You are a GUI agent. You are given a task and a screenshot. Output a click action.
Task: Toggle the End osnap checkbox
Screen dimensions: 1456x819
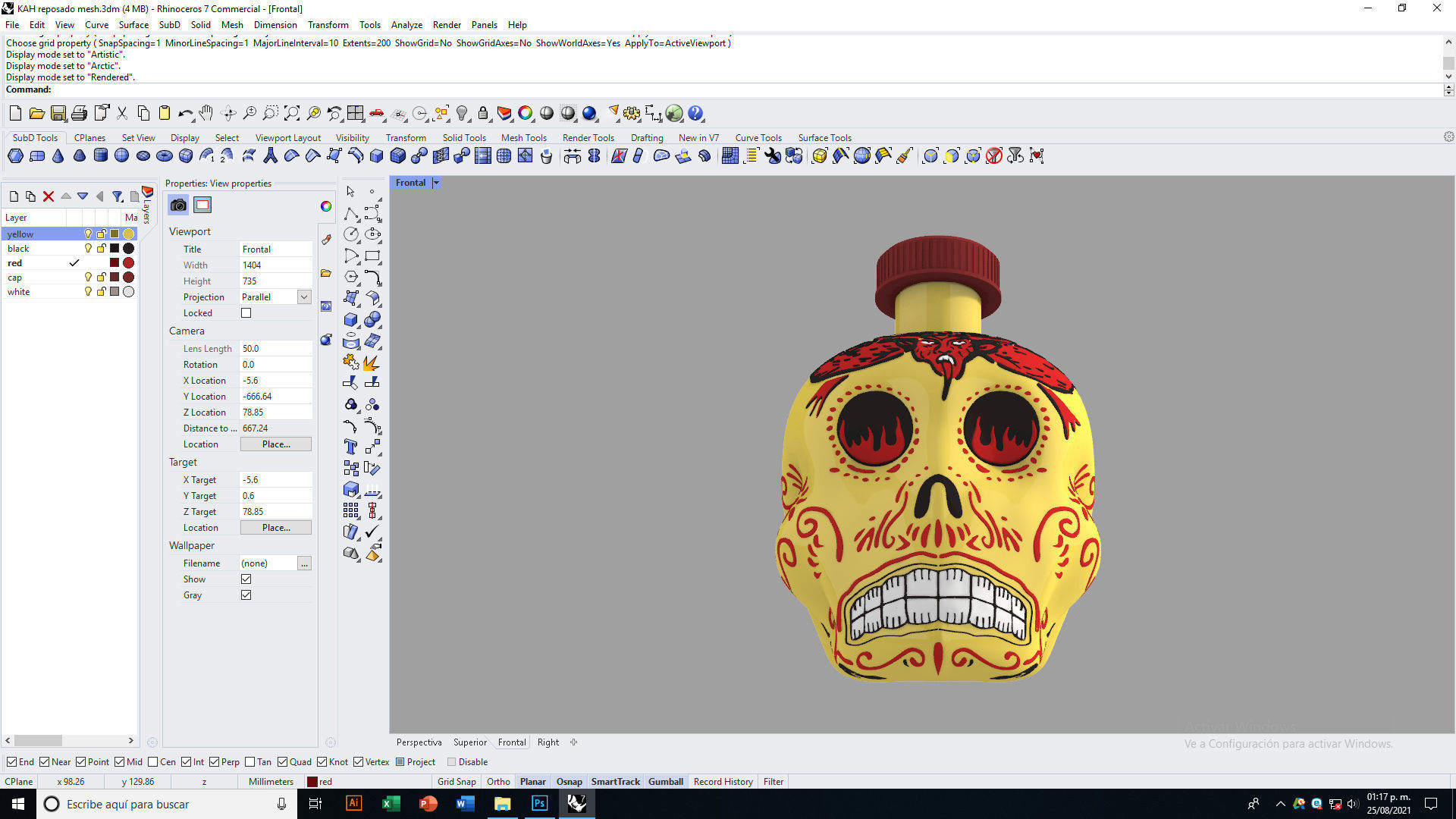tap(11, 762)
